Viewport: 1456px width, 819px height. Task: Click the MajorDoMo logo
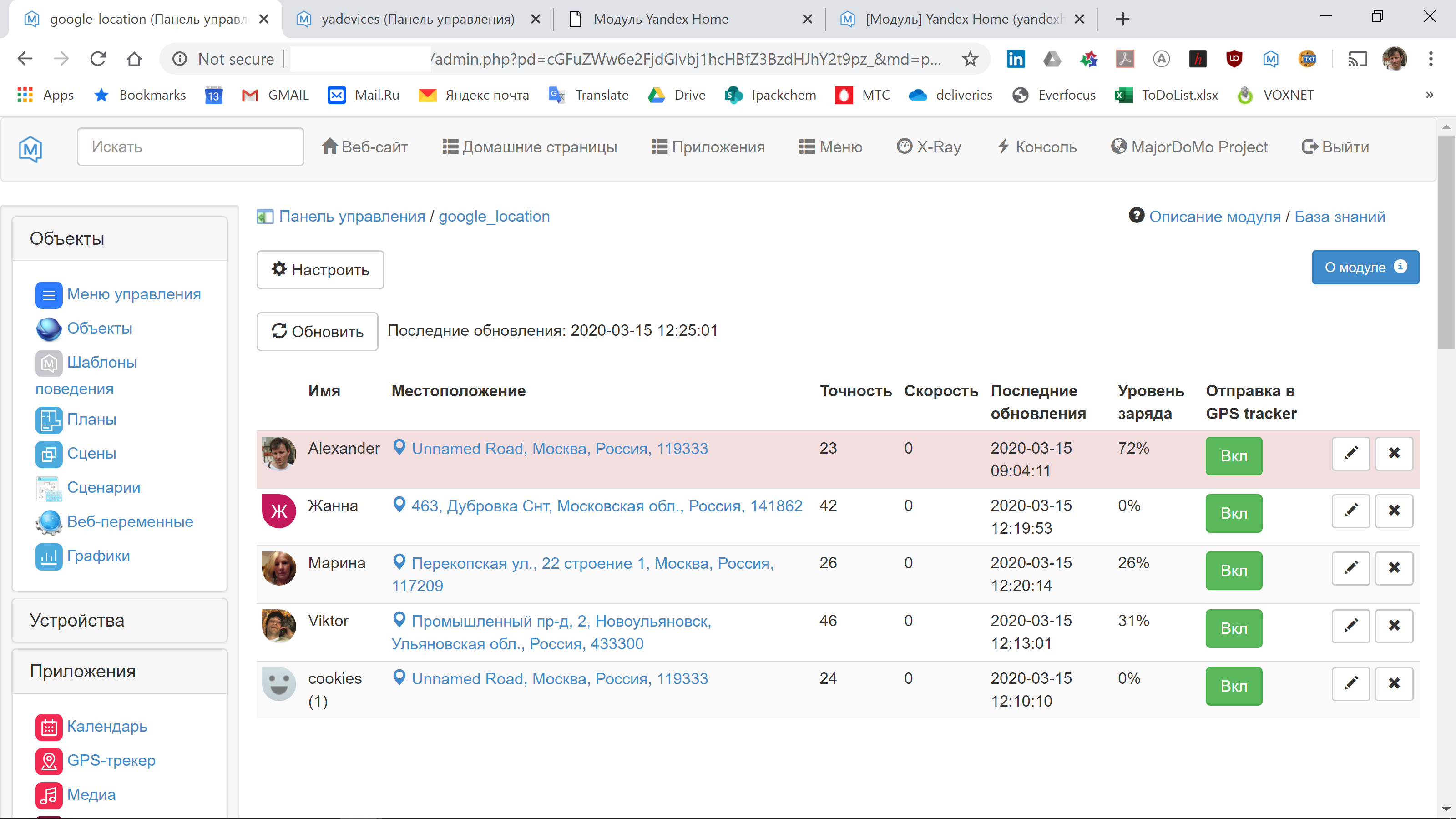coord(30,149)
